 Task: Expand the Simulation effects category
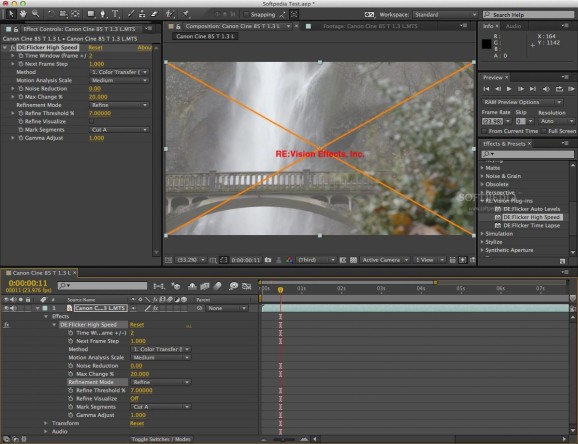point(482,234)
